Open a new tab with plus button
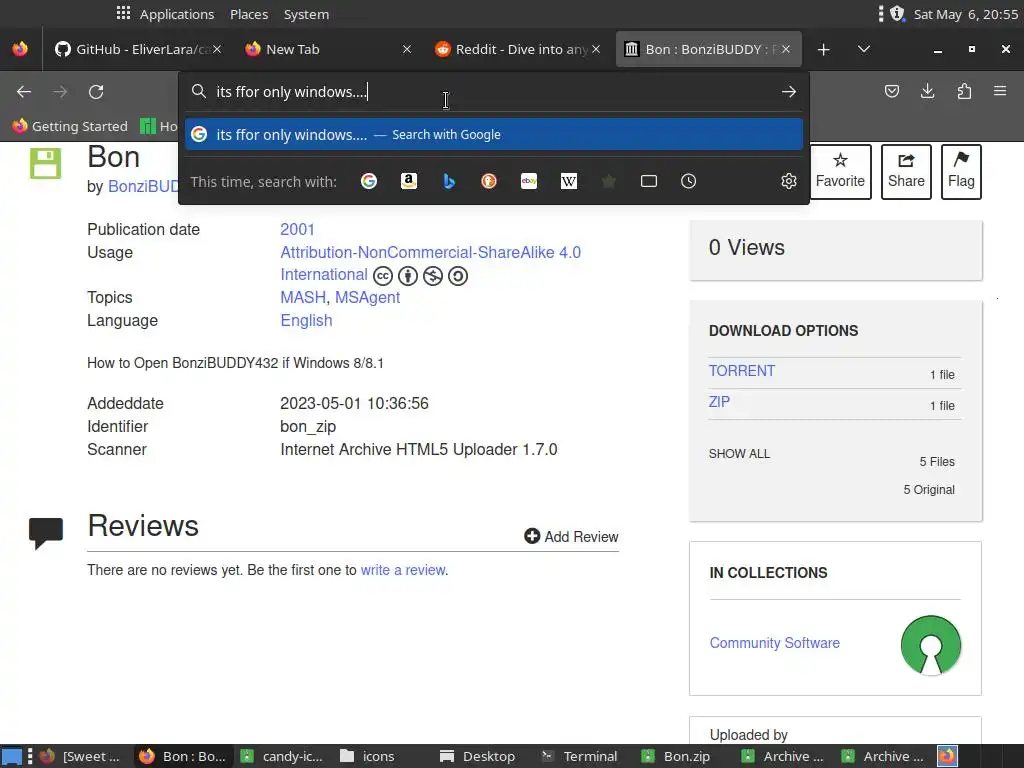The width and height of the screenshot is (1024, 768). pos(824,50)
